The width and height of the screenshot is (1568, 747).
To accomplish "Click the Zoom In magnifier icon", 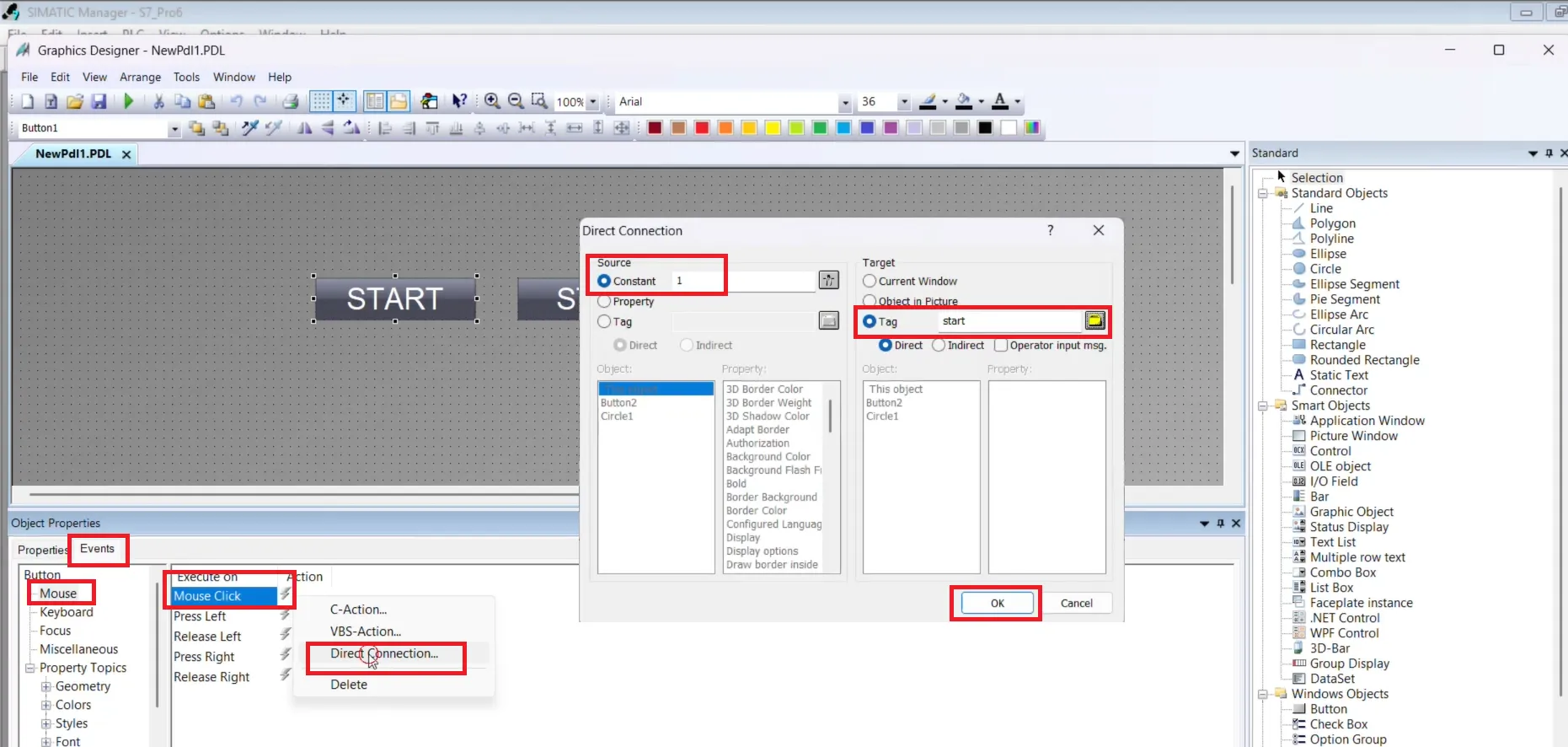I will pos(493,101).
